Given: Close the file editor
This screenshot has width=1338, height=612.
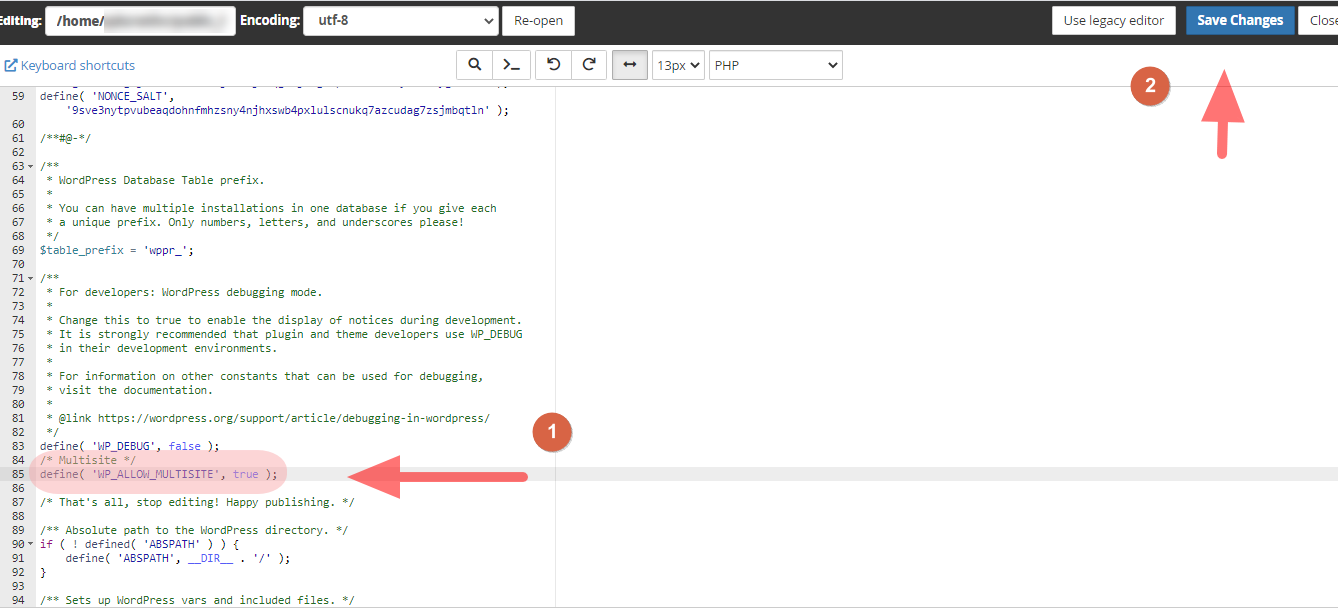Looking at the screenshot, I should pos(1322,20).
